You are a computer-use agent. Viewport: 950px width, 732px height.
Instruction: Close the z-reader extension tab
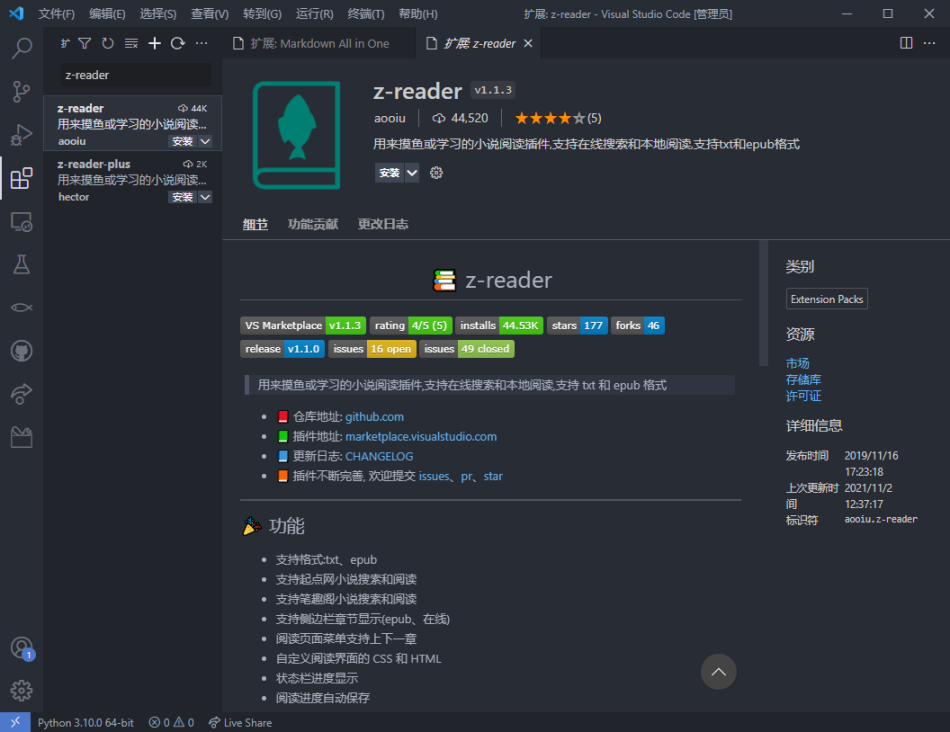pyautogui.click(x=528, y=44)
